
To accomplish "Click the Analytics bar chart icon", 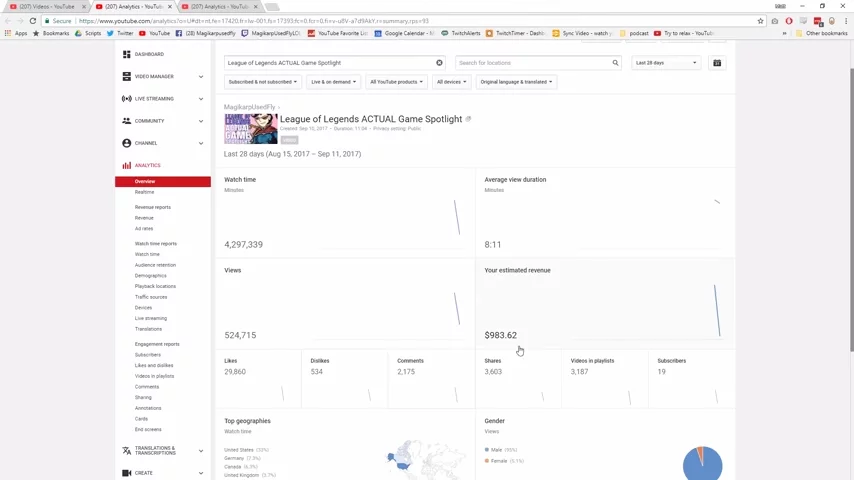I will (126, 166).
